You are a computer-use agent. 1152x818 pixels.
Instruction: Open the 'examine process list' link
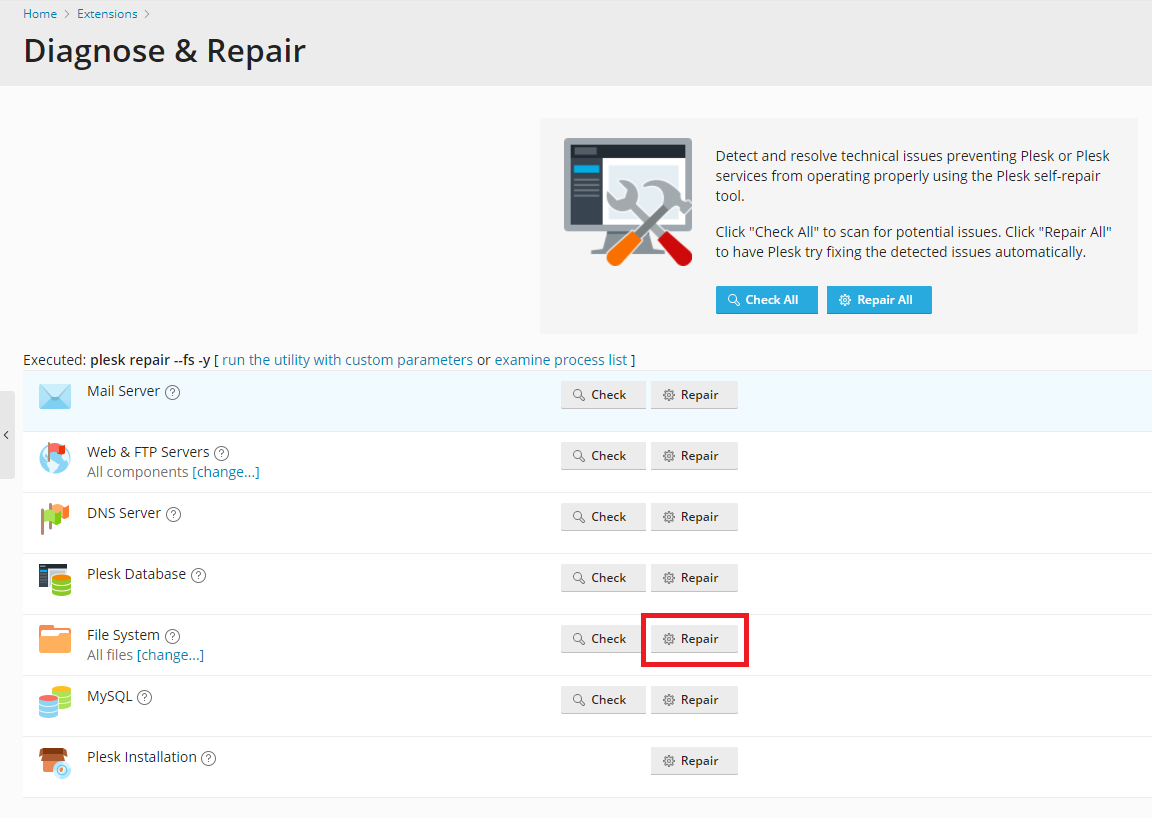pos(561,360)
